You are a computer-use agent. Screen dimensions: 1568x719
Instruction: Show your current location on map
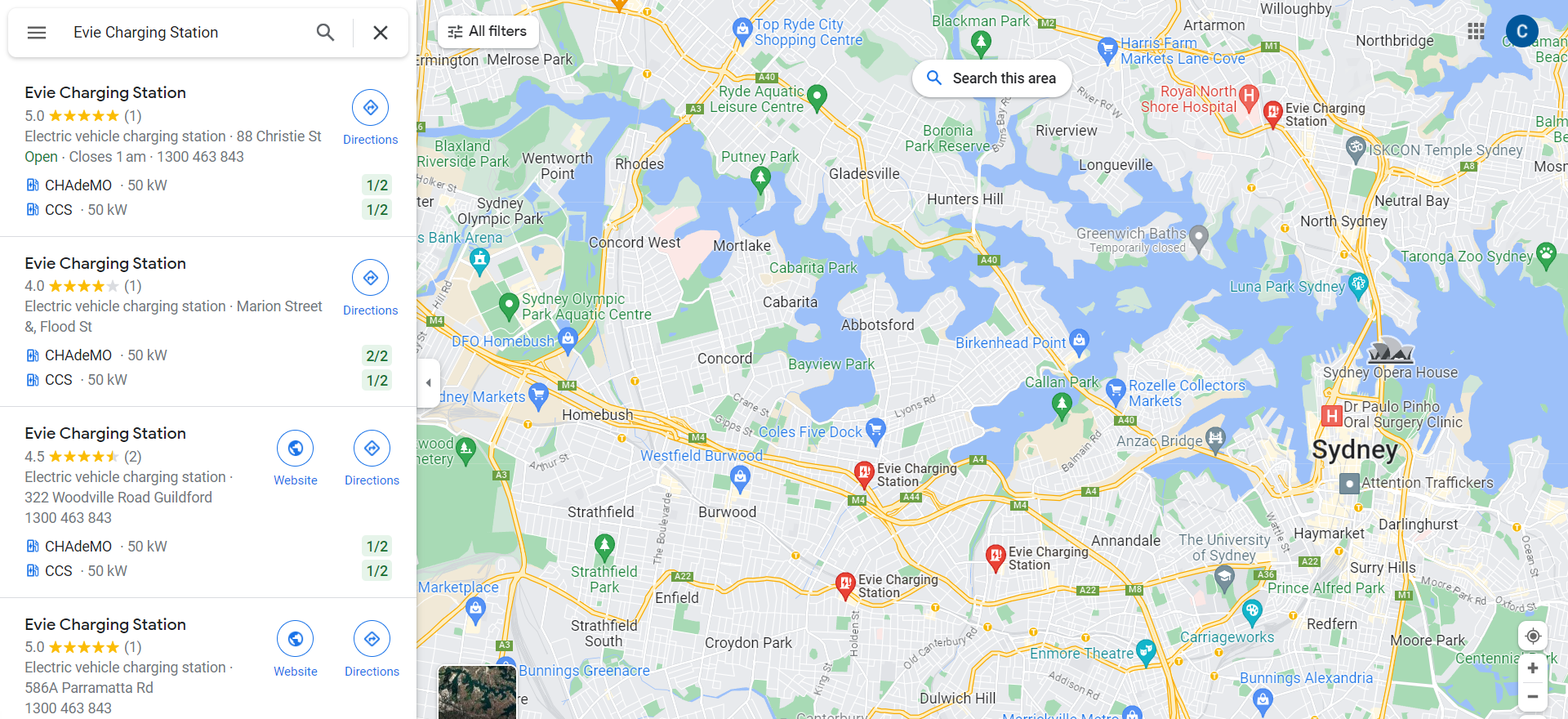coord(1533,636)
